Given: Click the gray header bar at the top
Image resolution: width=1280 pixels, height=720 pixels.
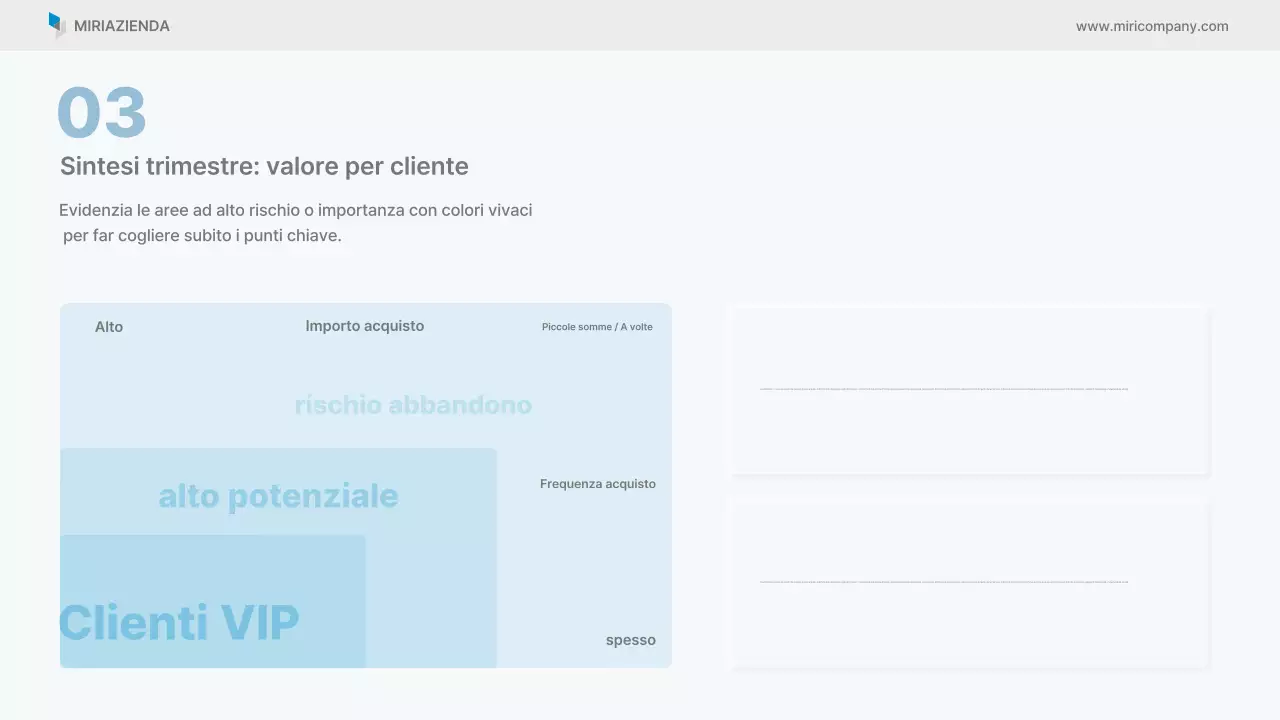Looking at the screenshot, I should coord(640,25).
